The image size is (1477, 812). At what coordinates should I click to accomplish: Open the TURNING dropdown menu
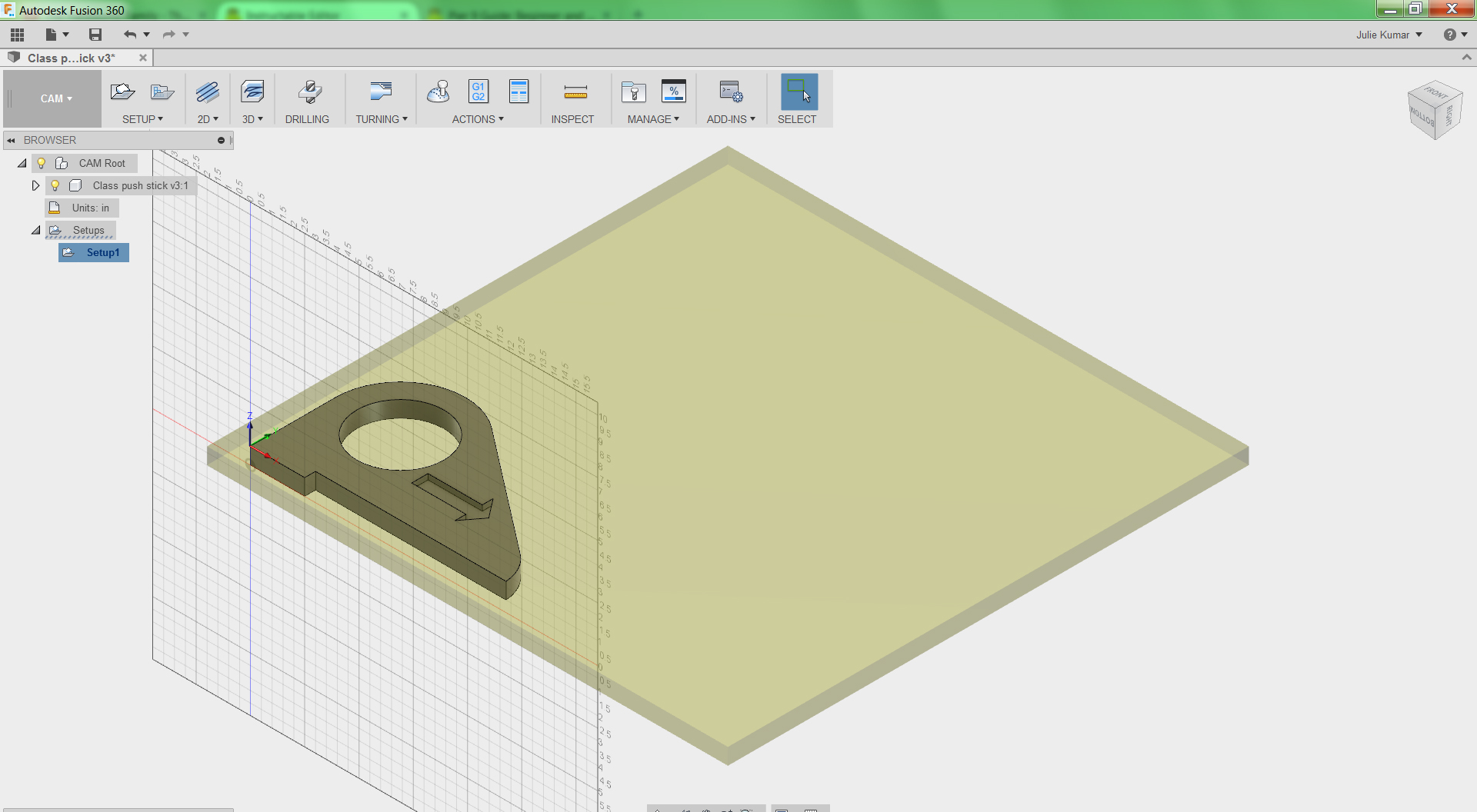point(382,119)
